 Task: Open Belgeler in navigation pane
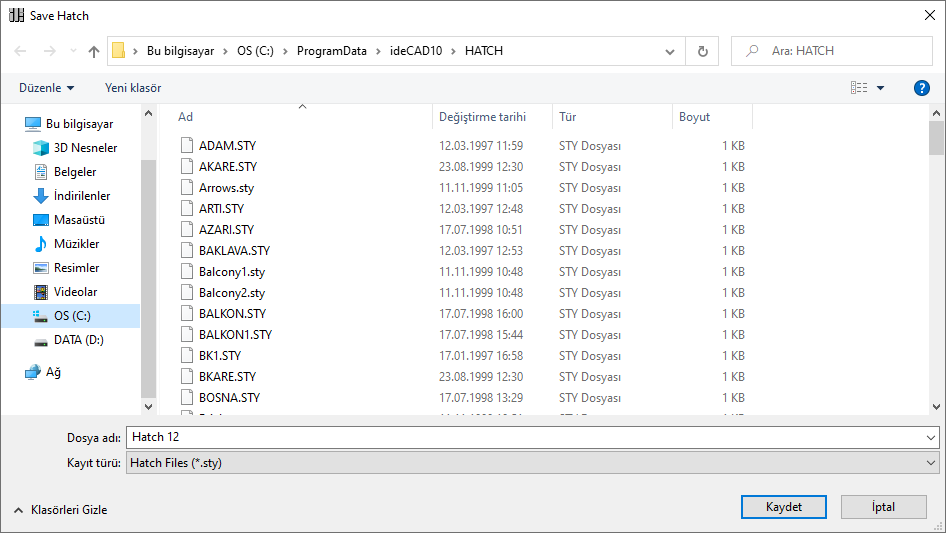(x=75, y=172)
